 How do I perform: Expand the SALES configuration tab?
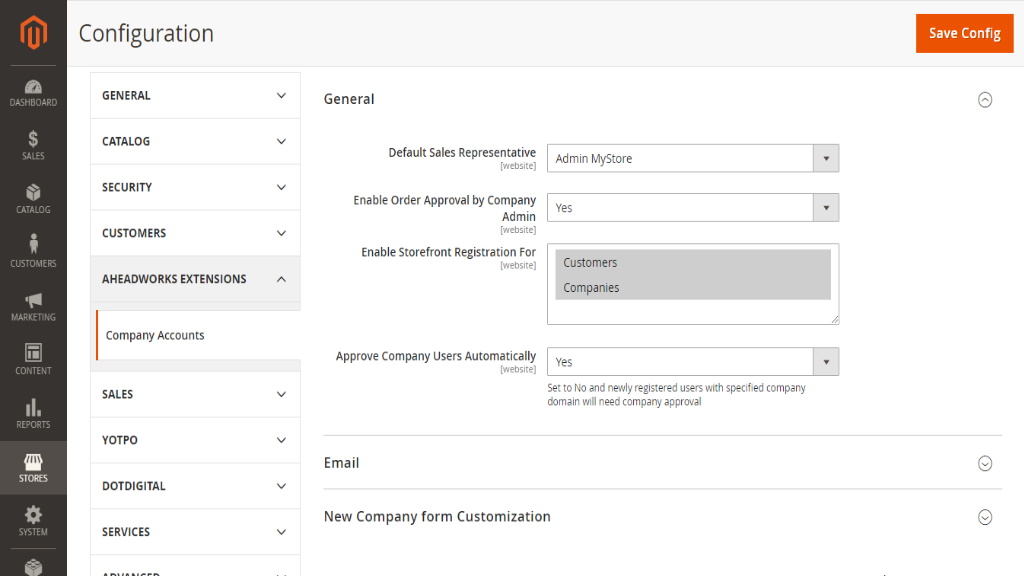pos(195,394)
